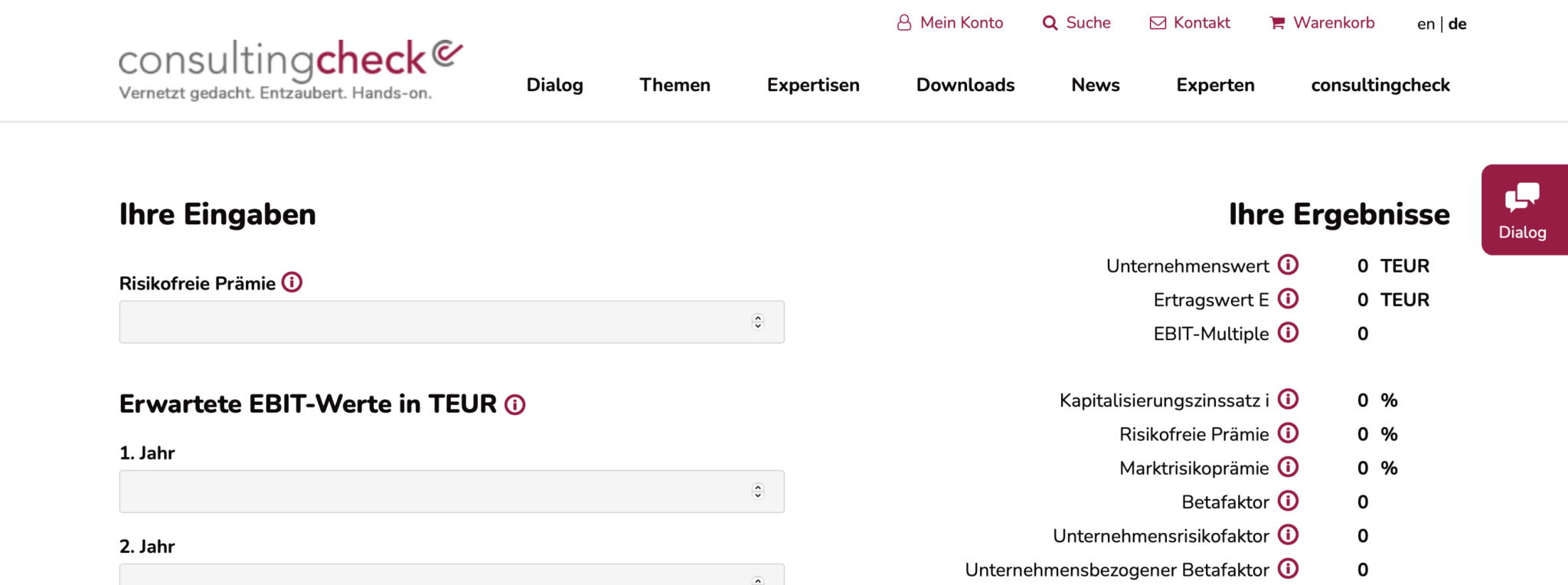Click Betafaktor info icon

(1289, 502)
